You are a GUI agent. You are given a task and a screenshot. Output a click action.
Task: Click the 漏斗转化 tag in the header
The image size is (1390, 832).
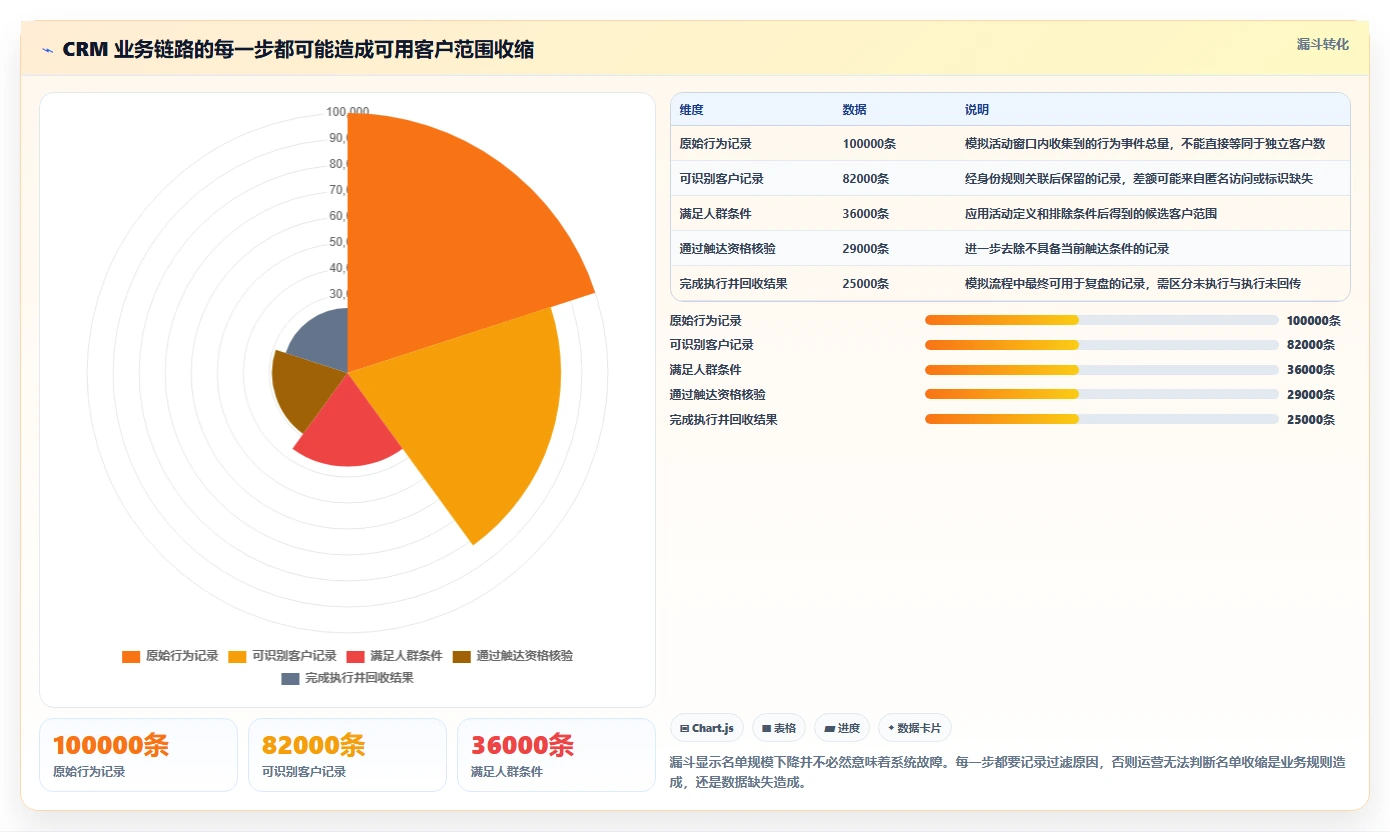pyautogui.click(x=1322, y=44)
